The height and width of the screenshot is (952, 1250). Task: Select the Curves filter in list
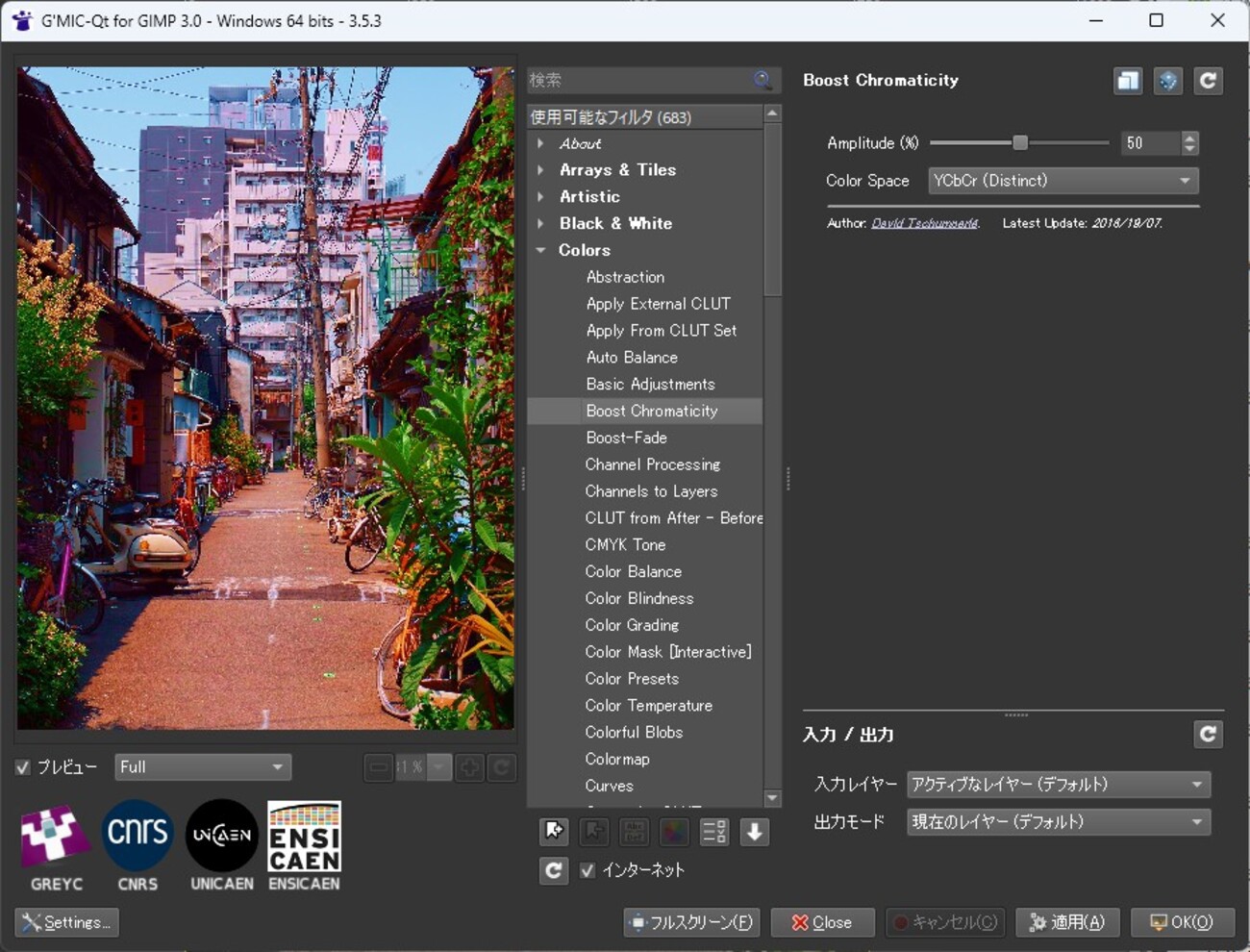[609, 786]
